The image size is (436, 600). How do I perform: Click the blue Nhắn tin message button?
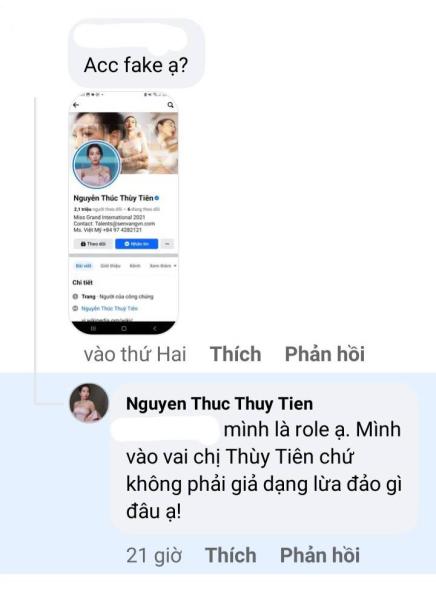137,244
